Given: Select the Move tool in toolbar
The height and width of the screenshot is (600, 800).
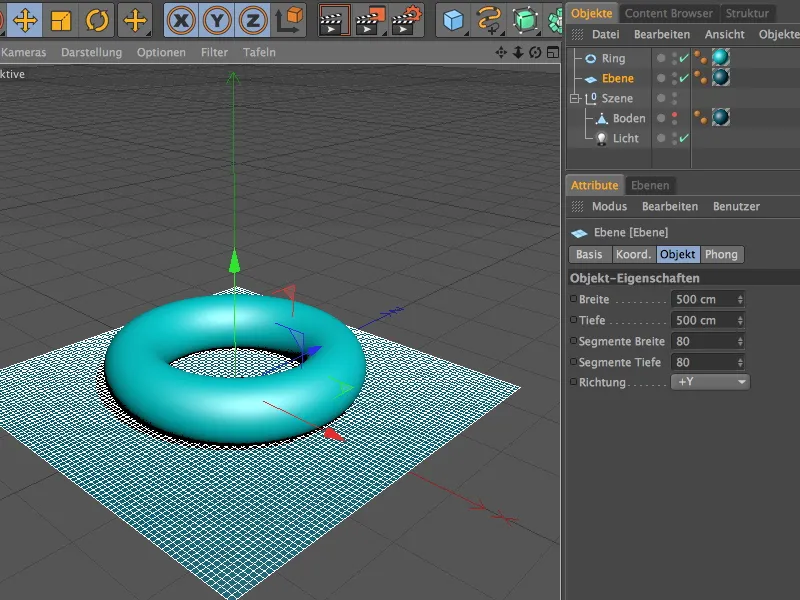Looking at the screenshot, I should click(25, 19).
